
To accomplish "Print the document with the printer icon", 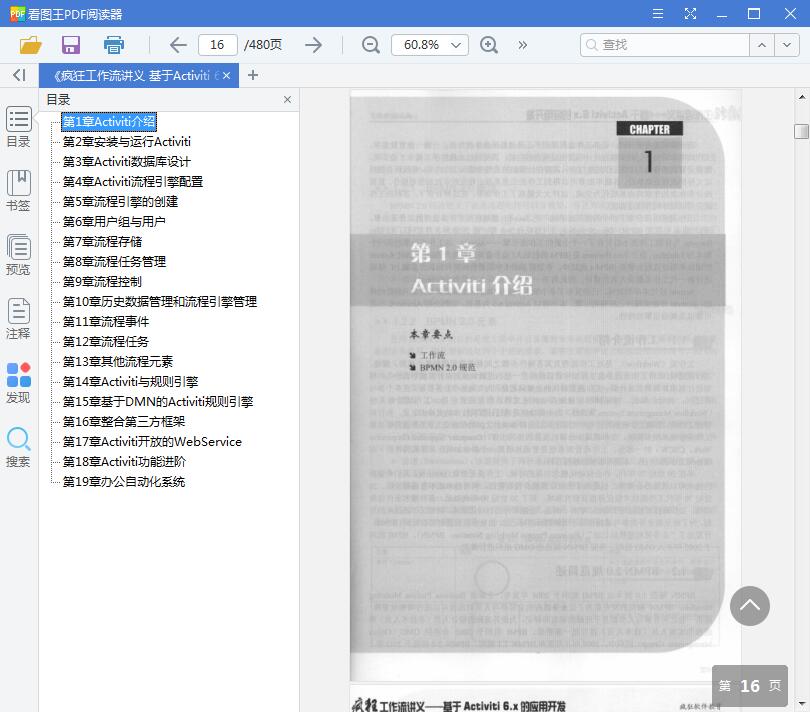I will point(114,45).
